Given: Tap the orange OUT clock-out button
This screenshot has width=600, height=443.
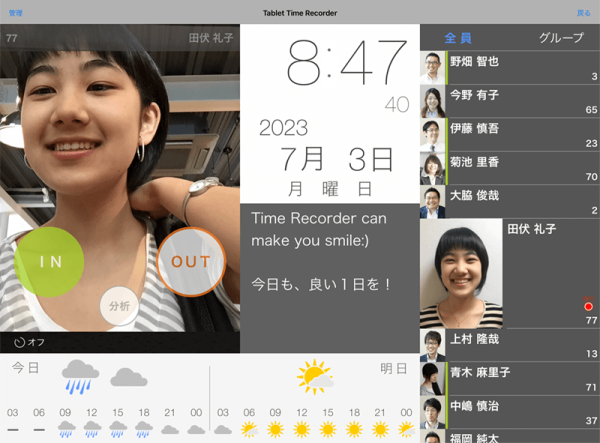Looking at the screenshot, I should click(190, 262).
